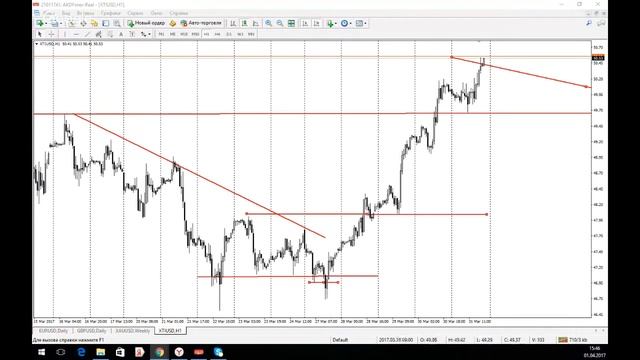Open the Сервис menu

pos(135,13)
